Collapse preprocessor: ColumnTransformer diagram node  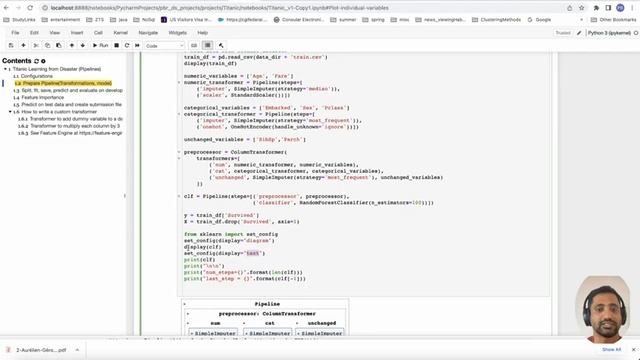pyautogui.click(x=188, y=314)
